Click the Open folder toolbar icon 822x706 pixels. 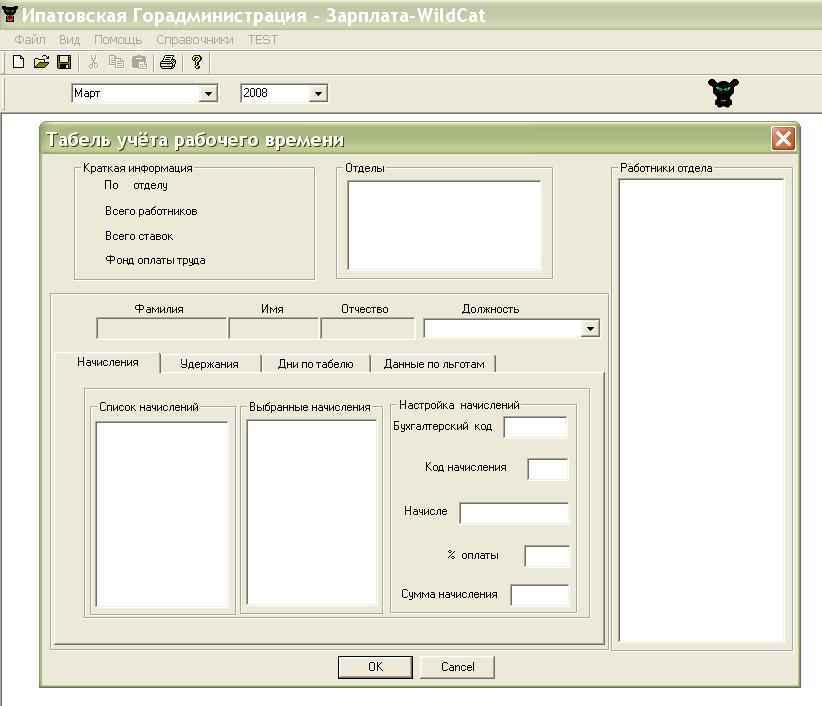click(x=41, y=62)
